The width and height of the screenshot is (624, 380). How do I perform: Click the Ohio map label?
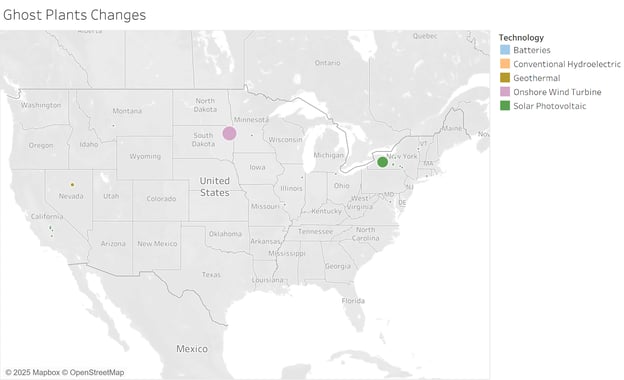click(x=341, y=186)
